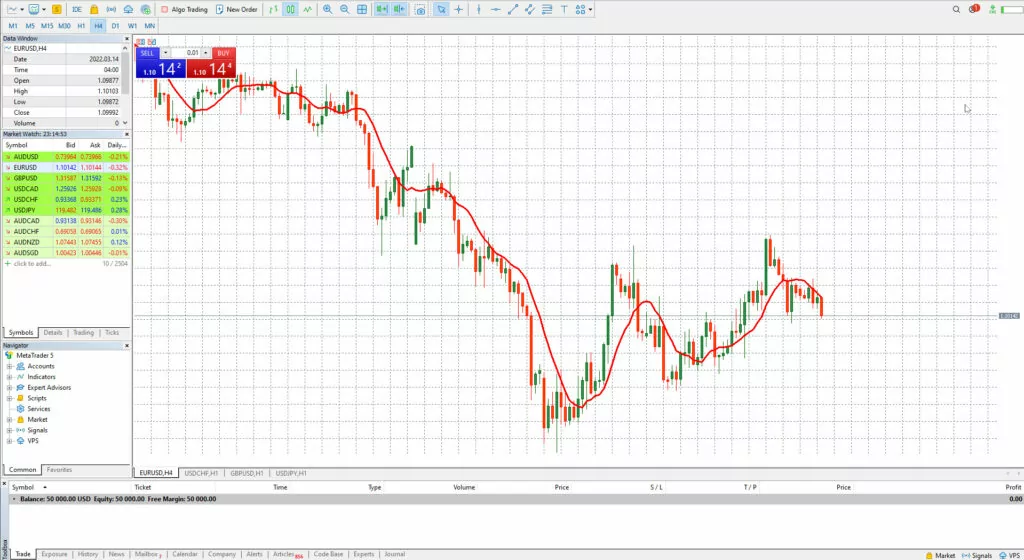Expand the Indicators node in Navigator
This screenshot has width=1024, height=560.
[x=9, y=376]
